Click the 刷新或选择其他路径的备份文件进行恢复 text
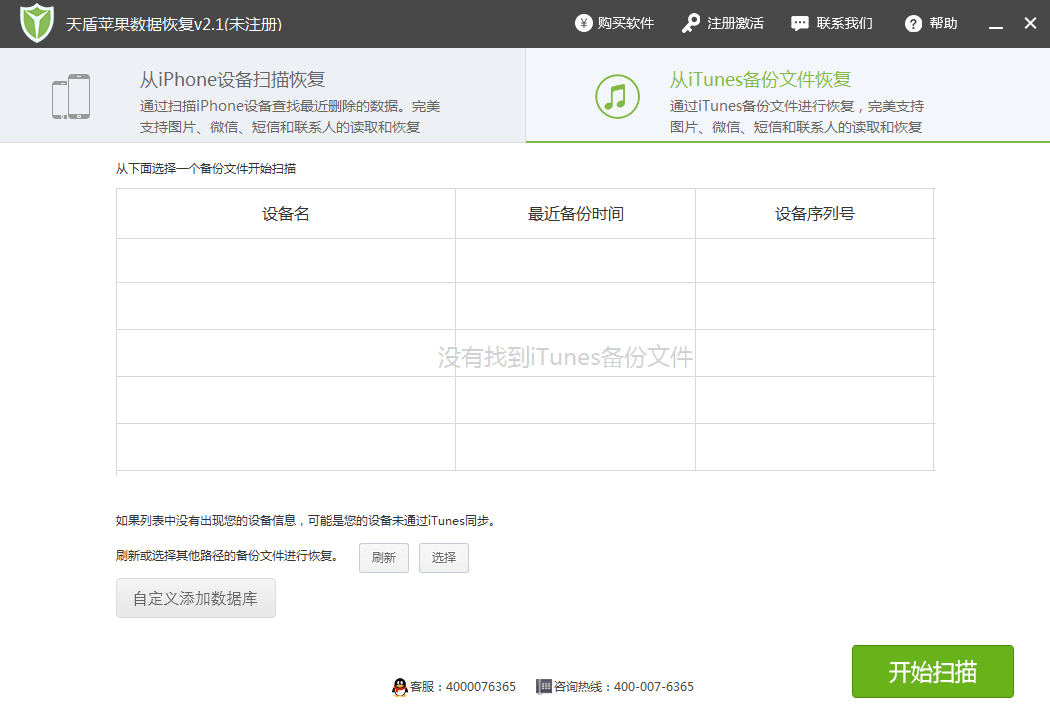This screenshot has width=1050, height=709. tap(227, 556)
